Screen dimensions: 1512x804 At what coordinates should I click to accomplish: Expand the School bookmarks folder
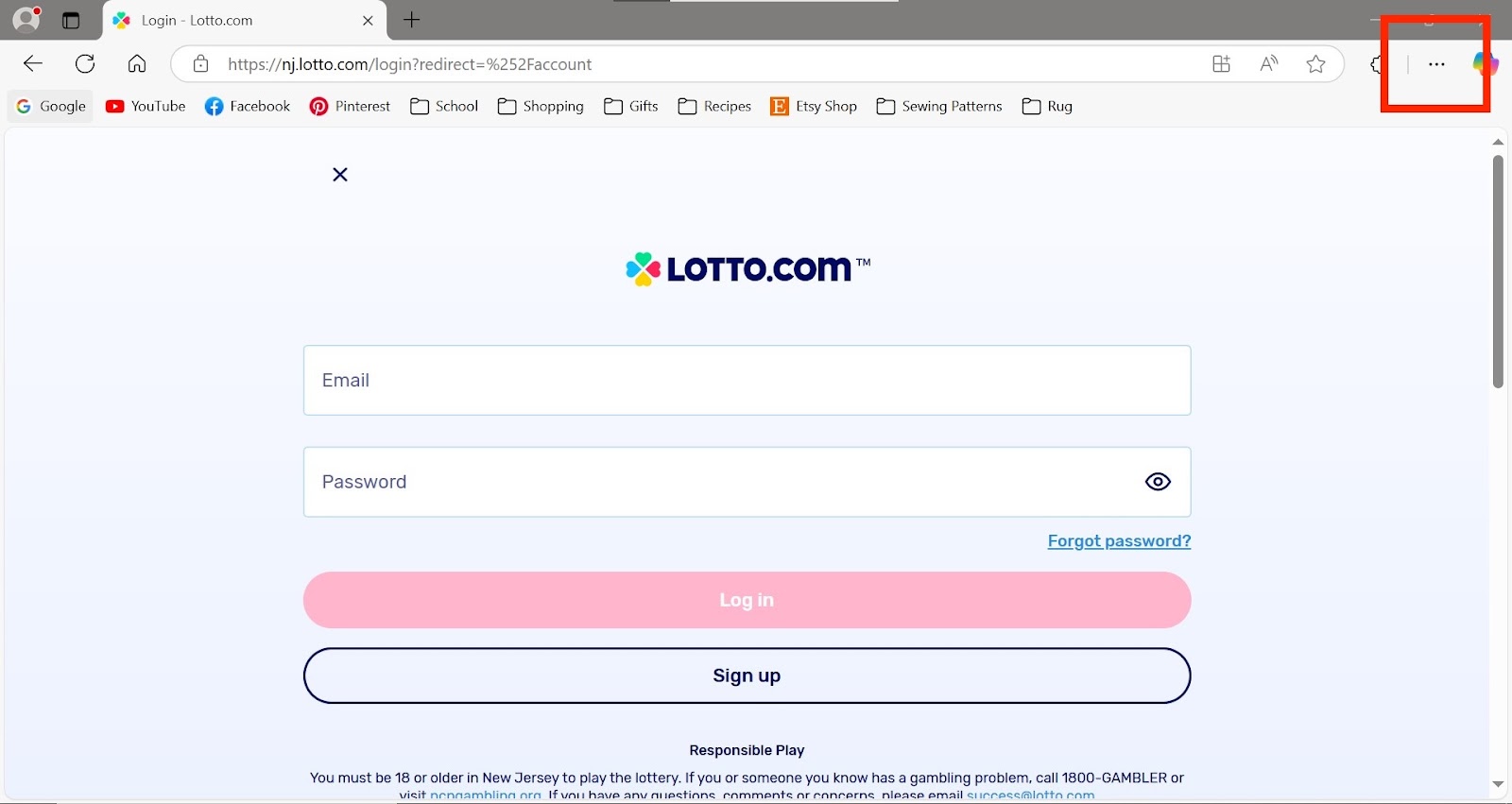444,106
